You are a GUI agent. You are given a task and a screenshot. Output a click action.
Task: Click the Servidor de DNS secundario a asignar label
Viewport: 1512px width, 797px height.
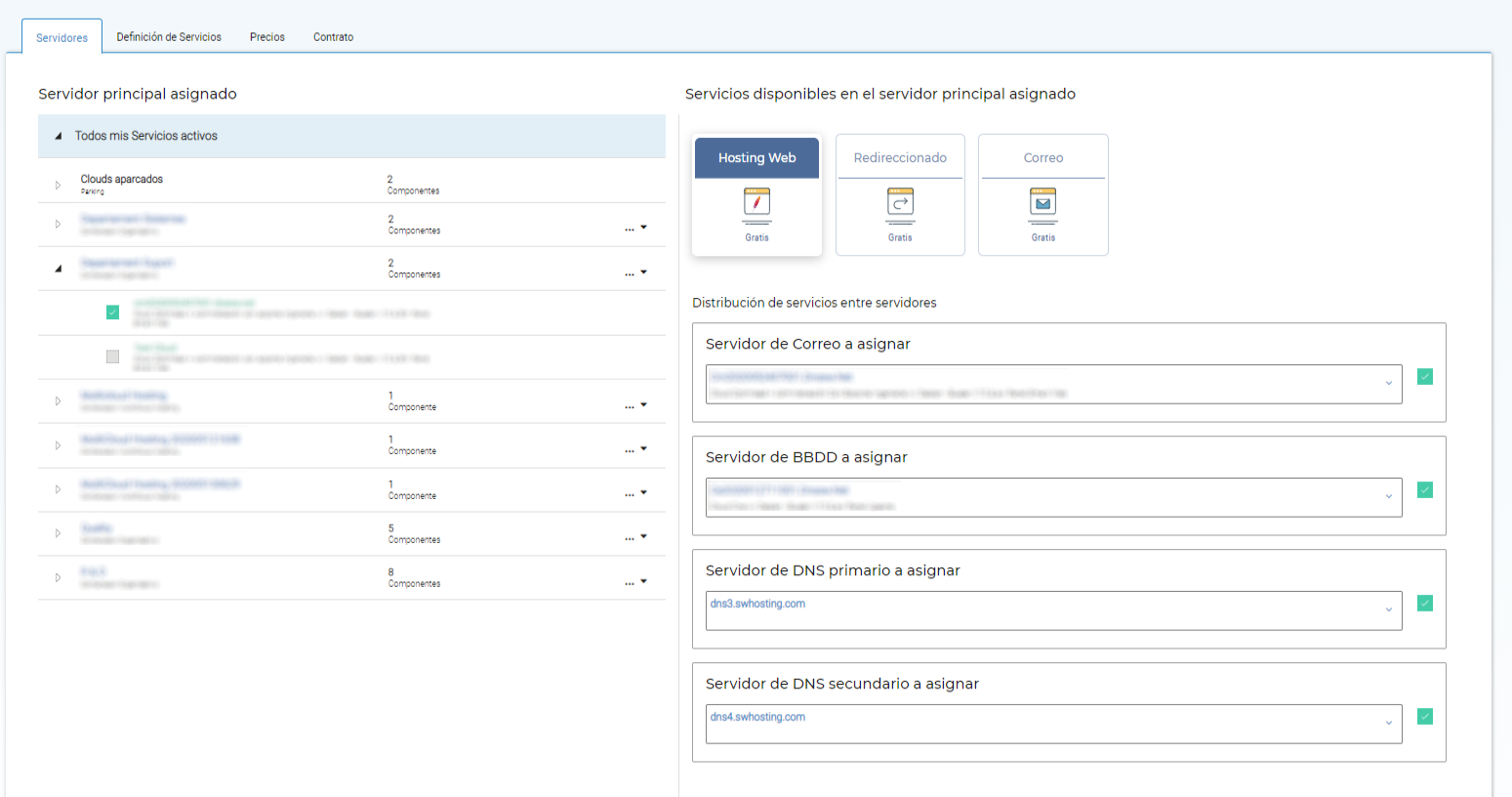point(842,684)
